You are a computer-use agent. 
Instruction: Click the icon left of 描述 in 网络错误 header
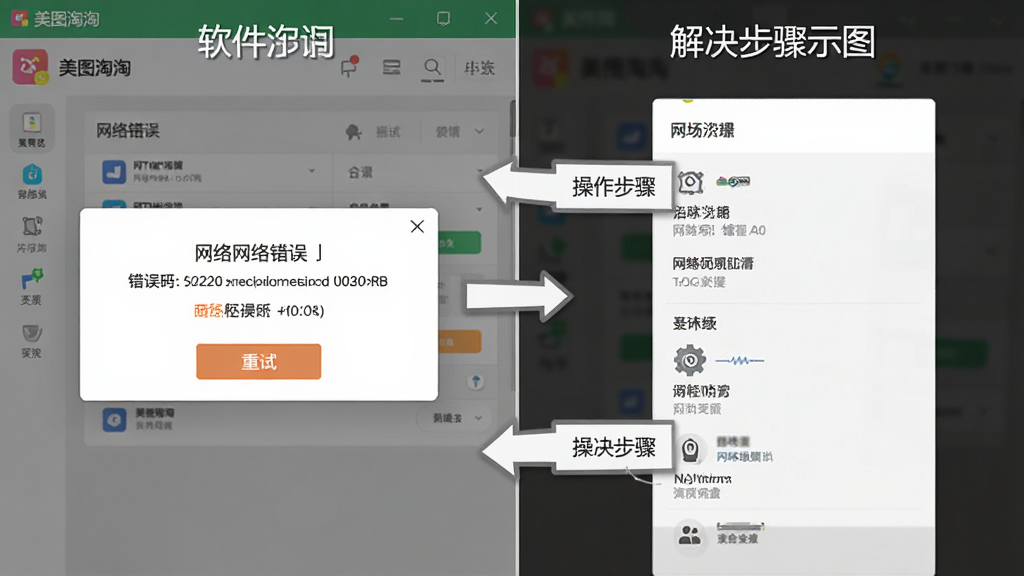click(x=353, y=132)
